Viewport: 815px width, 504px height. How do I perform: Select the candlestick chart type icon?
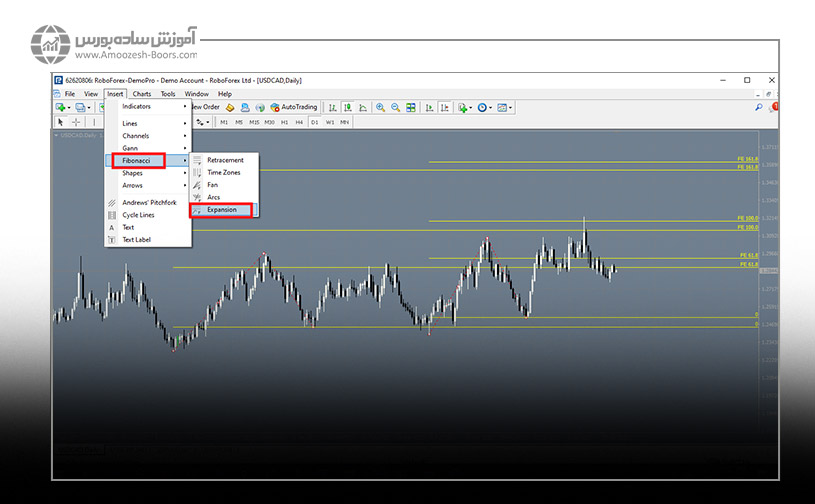tap(347, 107)
